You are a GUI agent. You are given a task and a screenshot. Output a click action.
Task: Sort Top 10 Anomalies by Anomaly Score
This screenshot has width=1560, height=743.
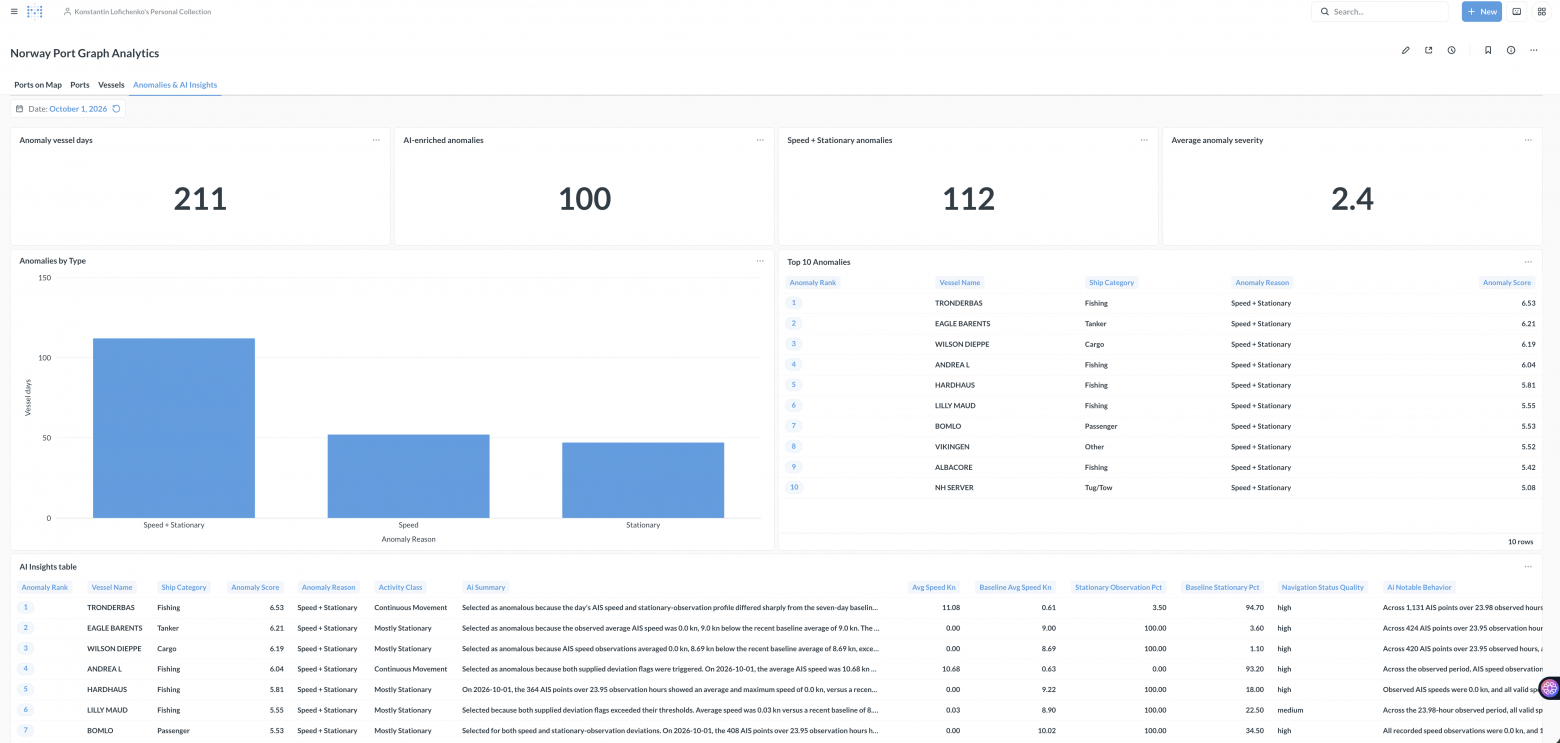click(1507, 283)
